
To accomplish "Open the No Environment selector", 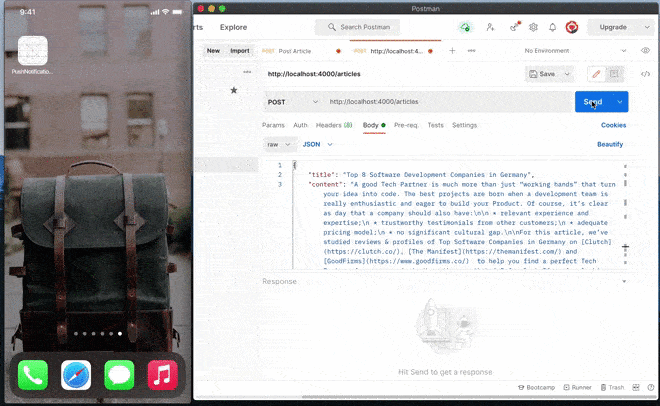I will (575, 50).
